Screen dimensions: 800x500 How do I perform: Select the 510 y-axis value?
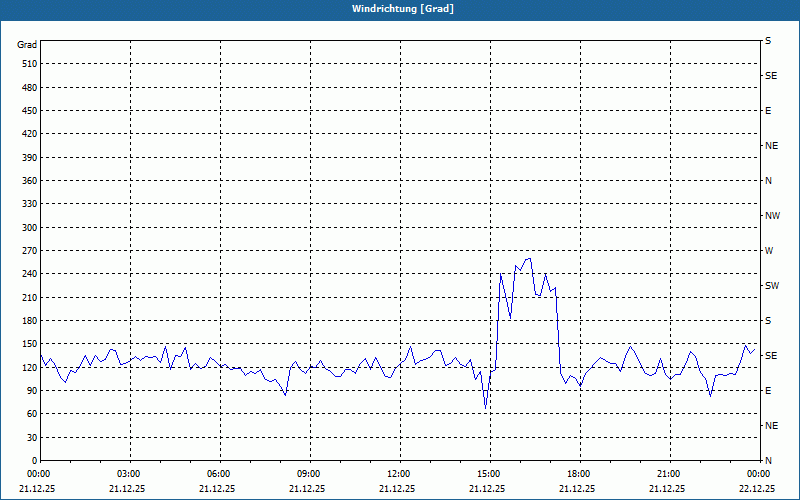[x=30, y=64]
